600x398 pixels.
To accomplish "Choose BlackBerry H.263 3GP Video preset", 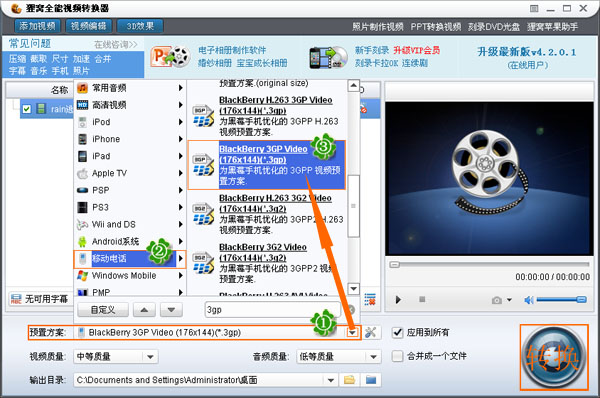I will point(267,116).
